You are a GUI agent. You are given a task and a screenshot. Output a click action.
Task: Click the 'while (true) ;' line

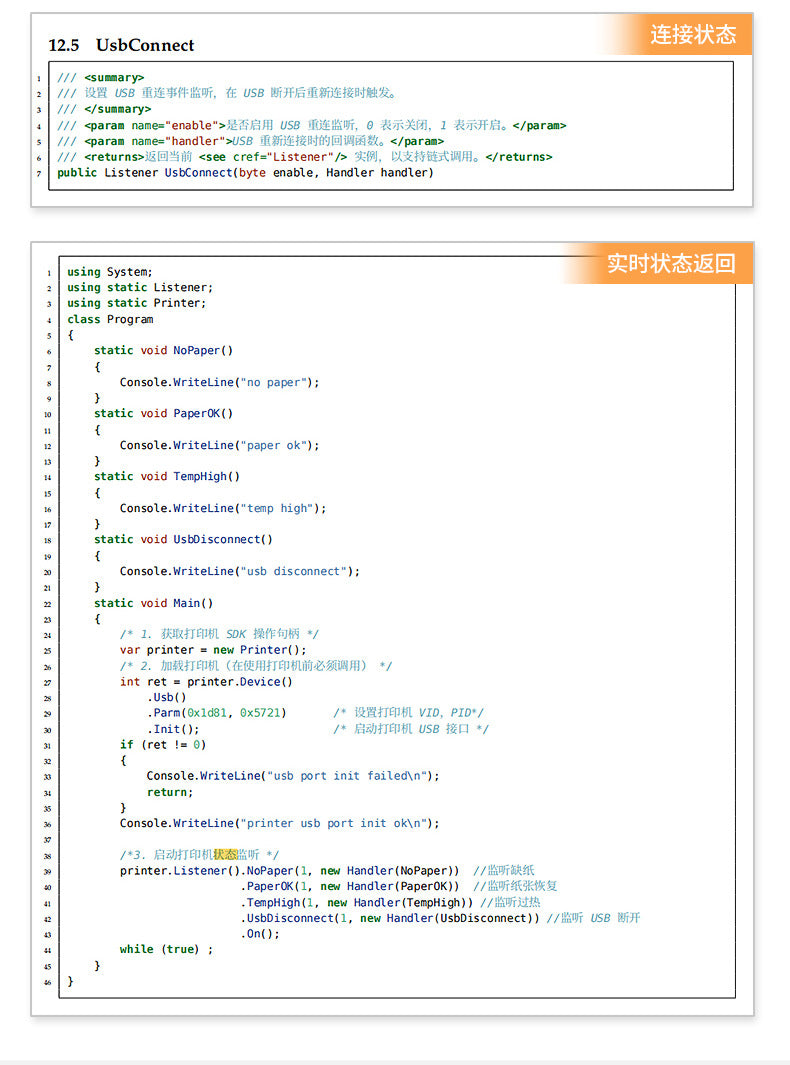166,950
